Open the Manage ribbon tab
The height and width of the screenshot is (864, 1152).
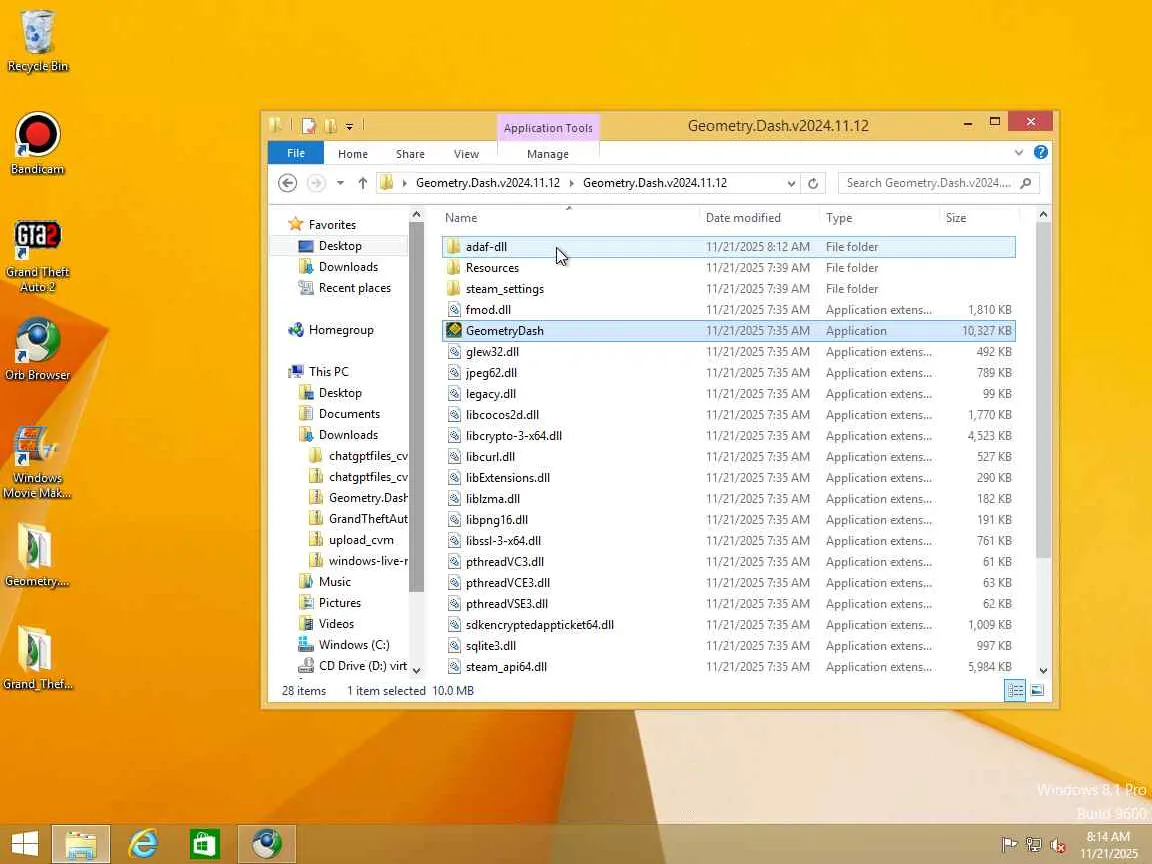(547, 154)
